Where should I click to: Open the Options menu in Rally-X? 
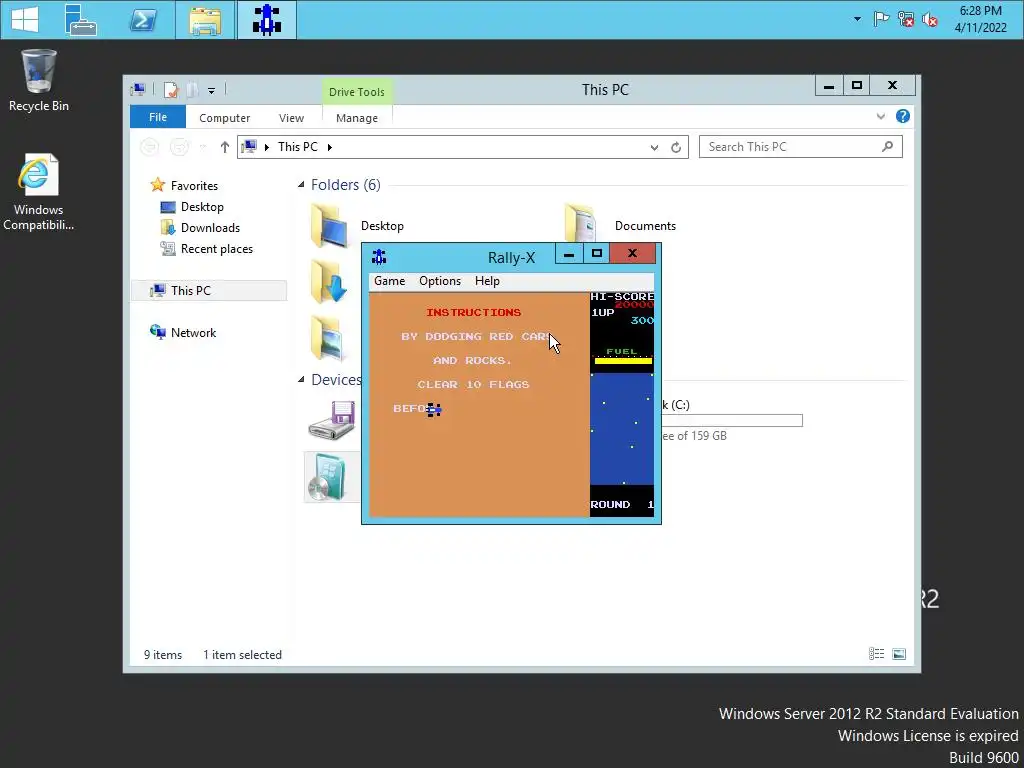[440, 281]
